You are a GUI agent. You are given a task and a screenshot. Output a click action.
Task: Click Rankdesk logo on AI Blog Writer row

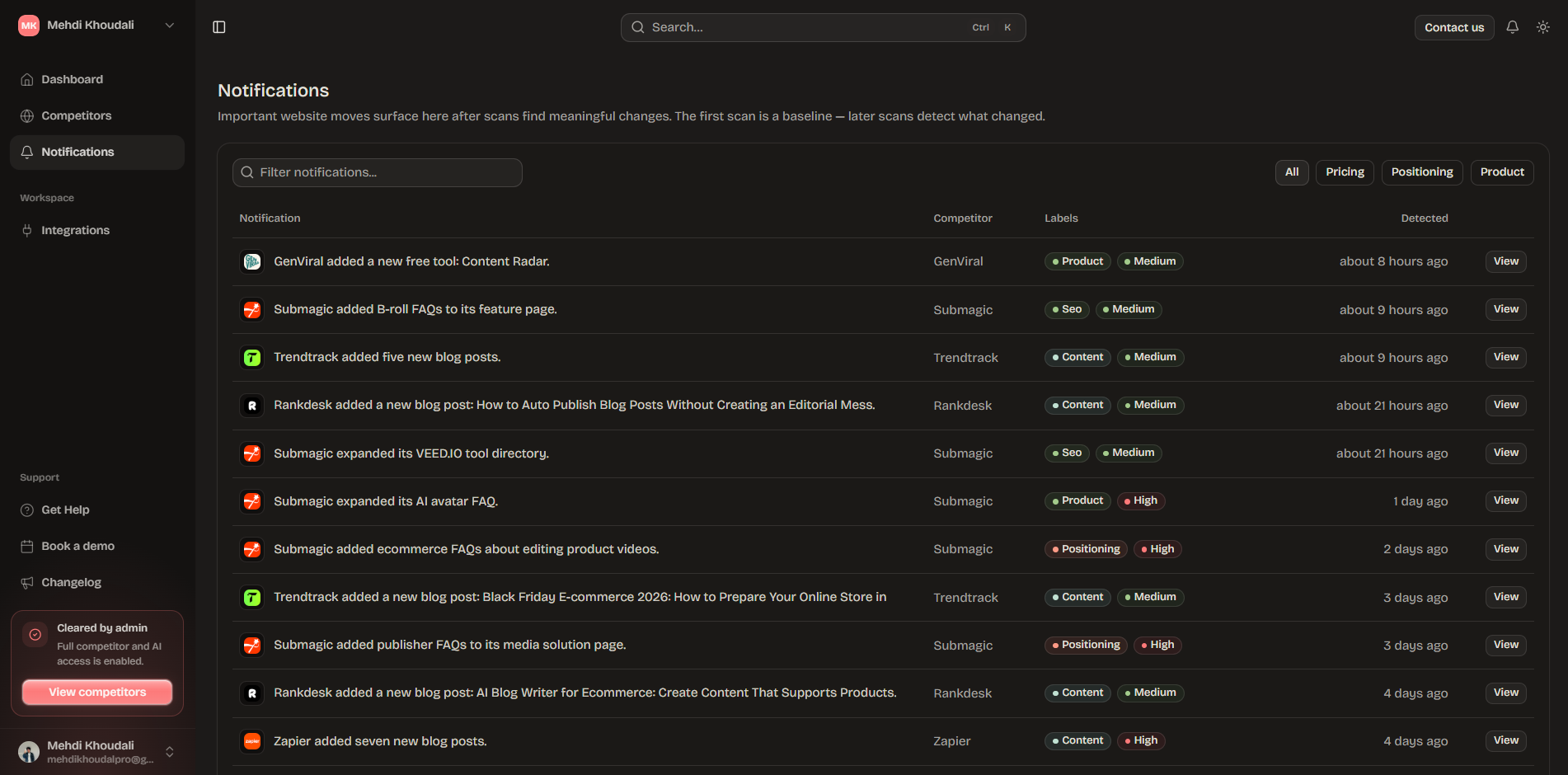tap(252, 693)
